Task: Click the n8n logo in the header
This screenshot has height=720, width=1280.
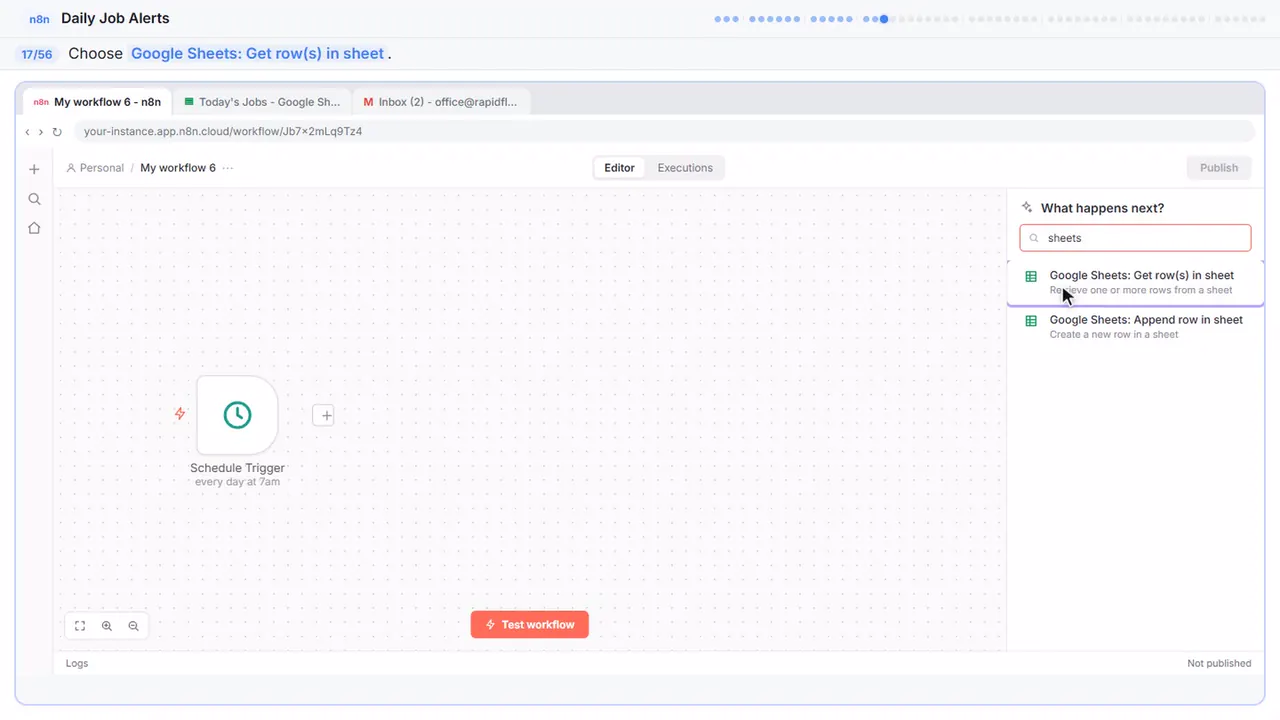Action: point(40,19)
